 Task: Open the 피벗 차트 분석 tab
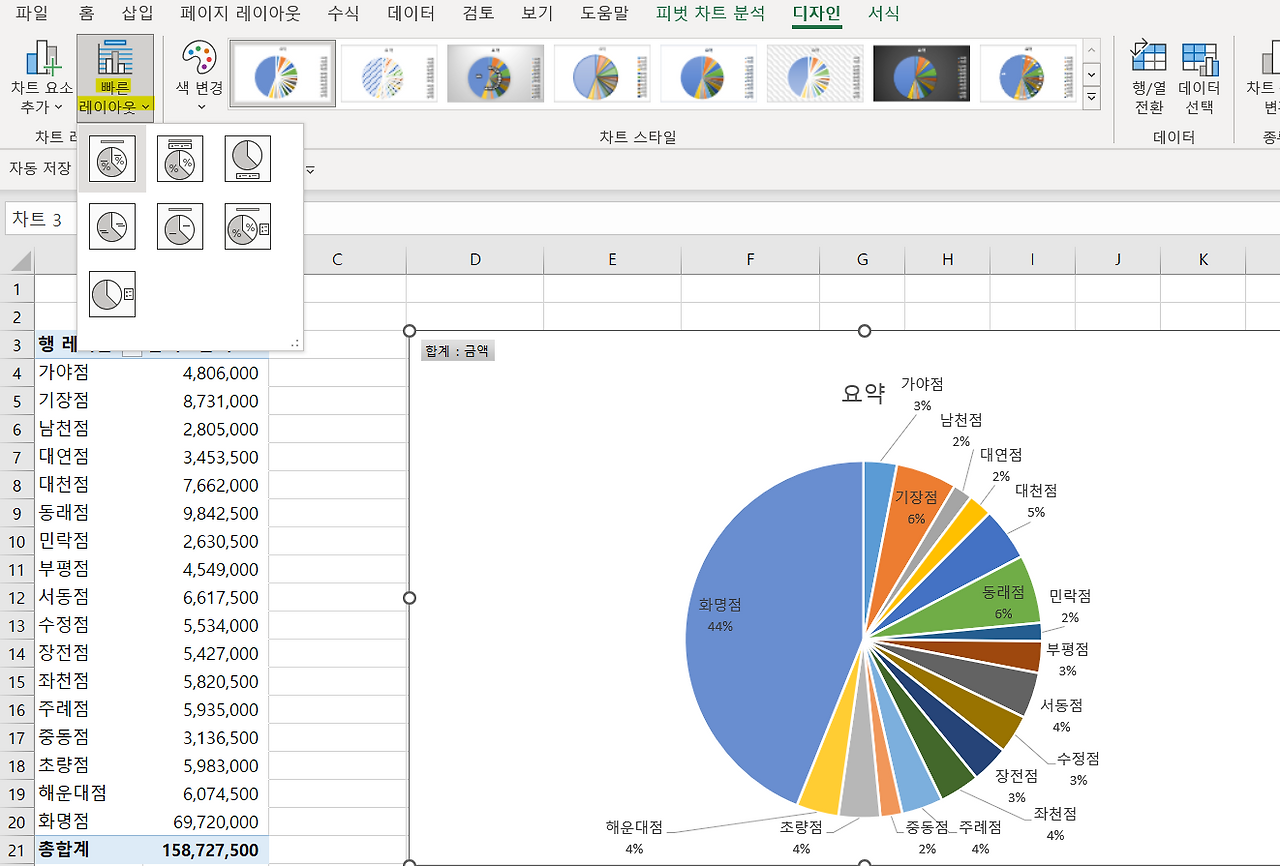(x=710, y=13)
